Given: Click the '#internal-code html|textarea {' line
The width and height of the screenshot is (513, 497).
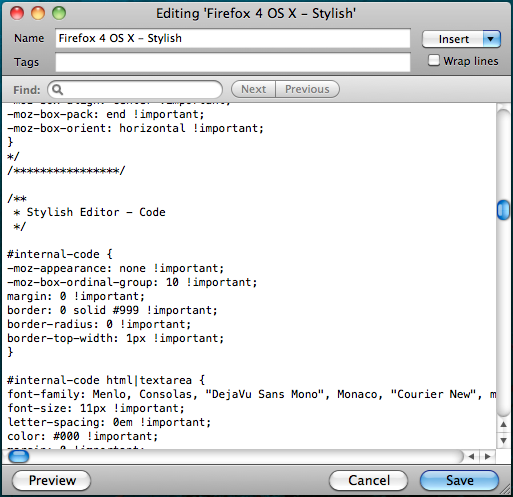Looking at the screenshot, I should click(106, 380).
